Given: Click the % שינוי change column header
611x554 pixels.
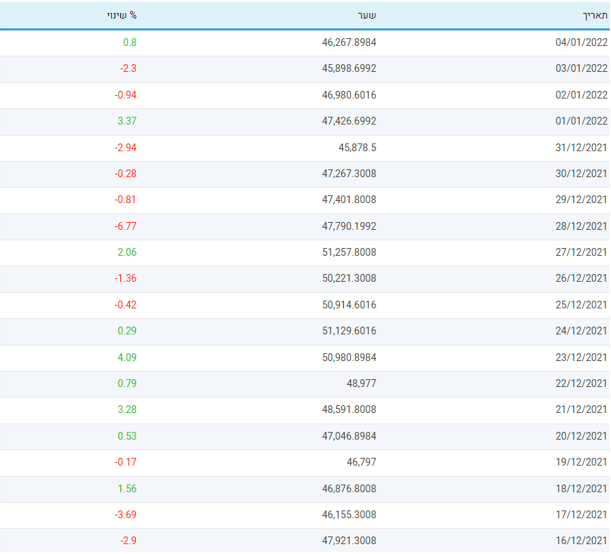Looking at the screenshot, I should click(x=122, y=15).
